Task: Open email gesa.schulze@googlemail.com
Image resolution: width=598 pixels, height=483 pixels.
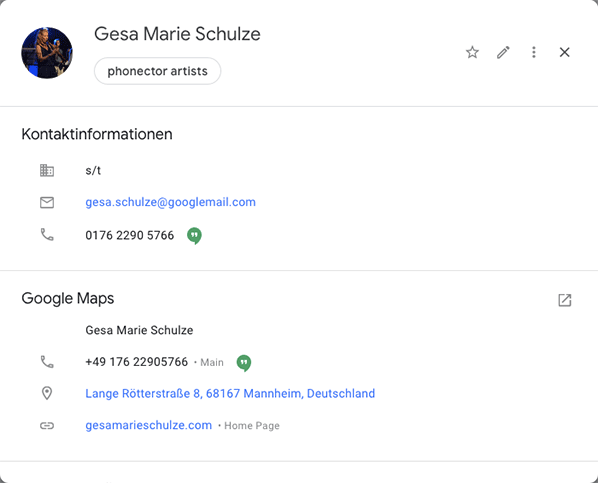Action: 170,202
